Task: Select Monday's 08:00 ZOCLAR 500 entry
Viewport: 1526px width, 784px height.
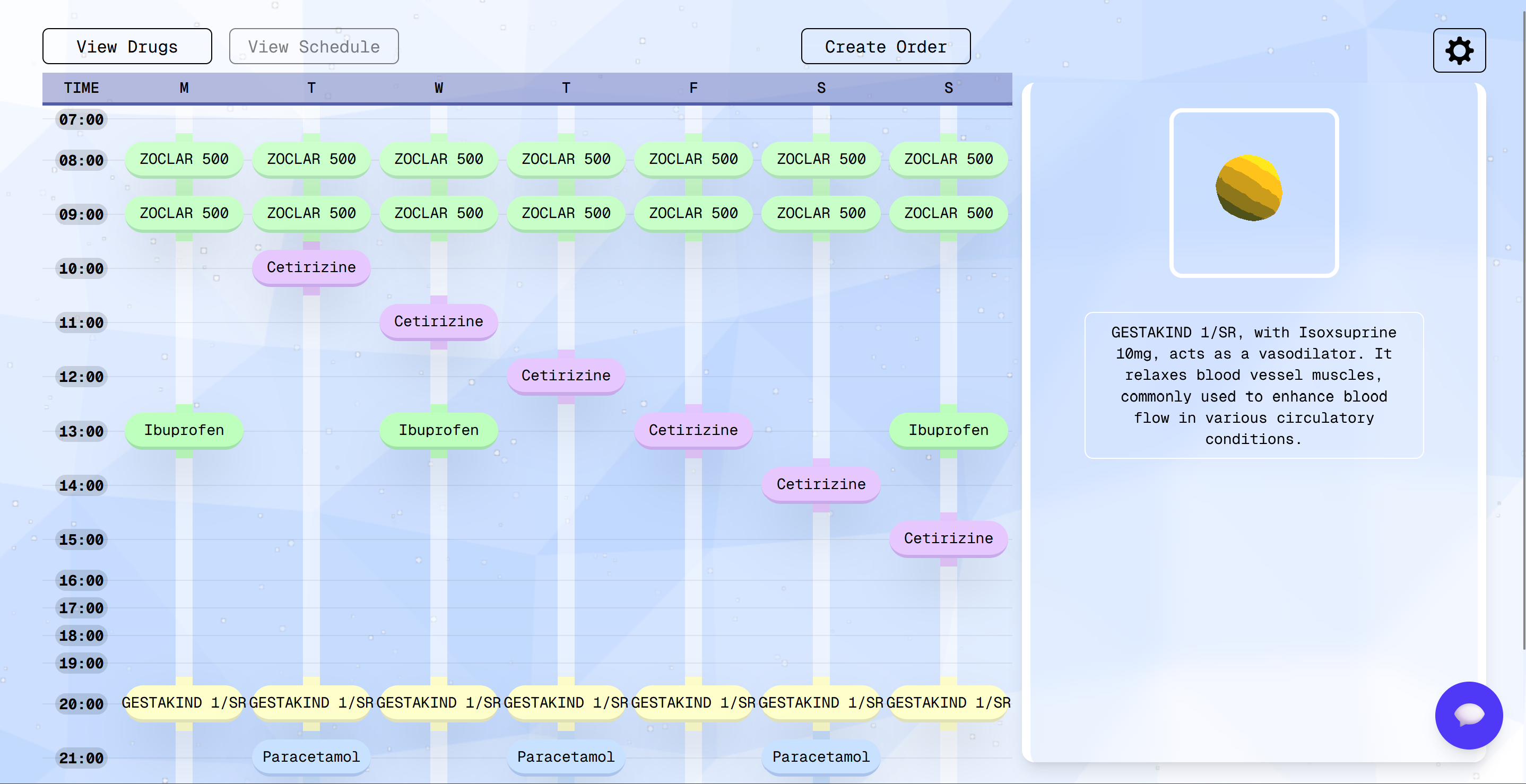Action: click(184, 159)
